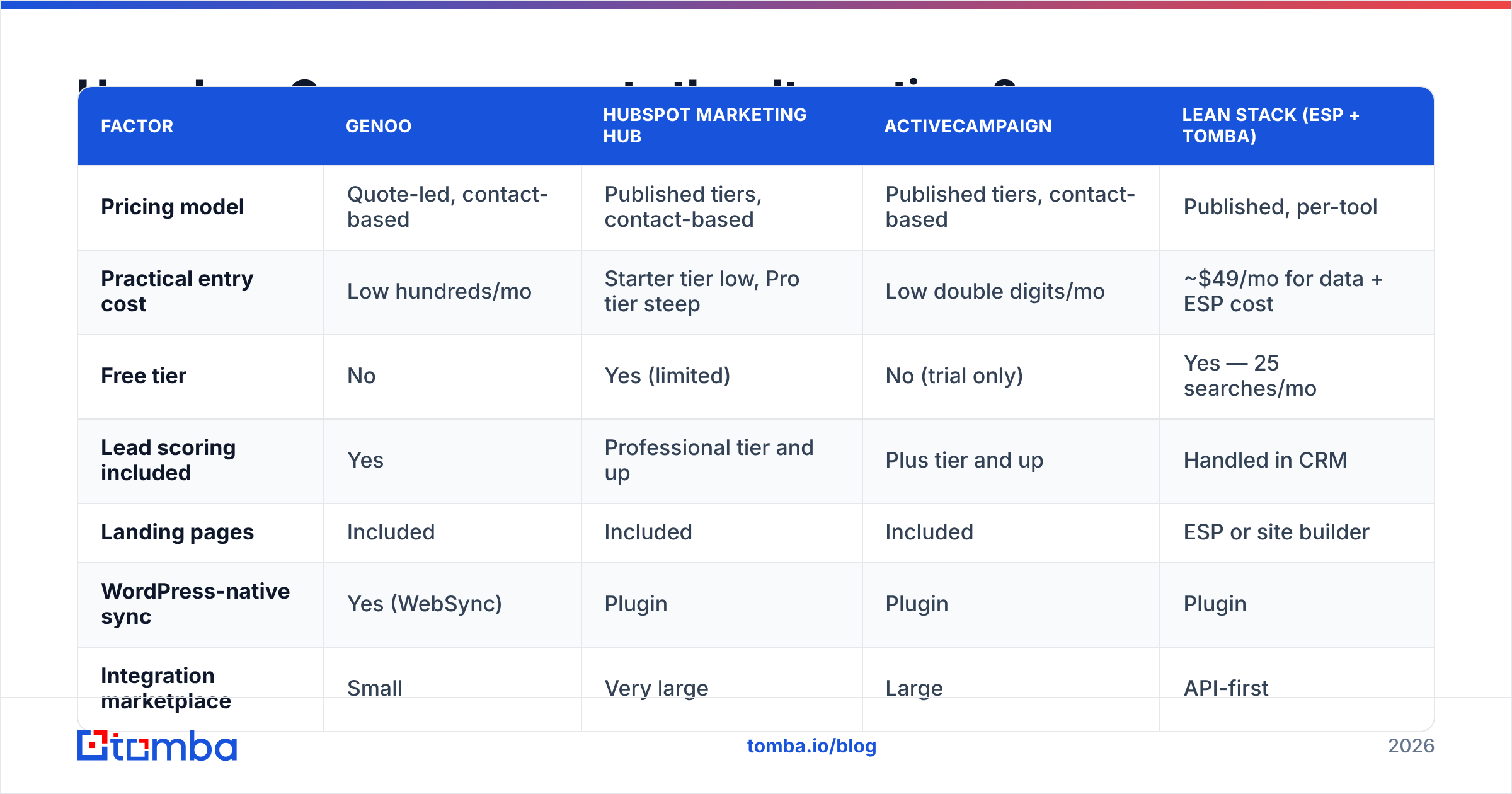This screenshot has height=794, width=1512.
Task: Select the Yes — 25 searches/mo cell
Action: (1250, 376)
